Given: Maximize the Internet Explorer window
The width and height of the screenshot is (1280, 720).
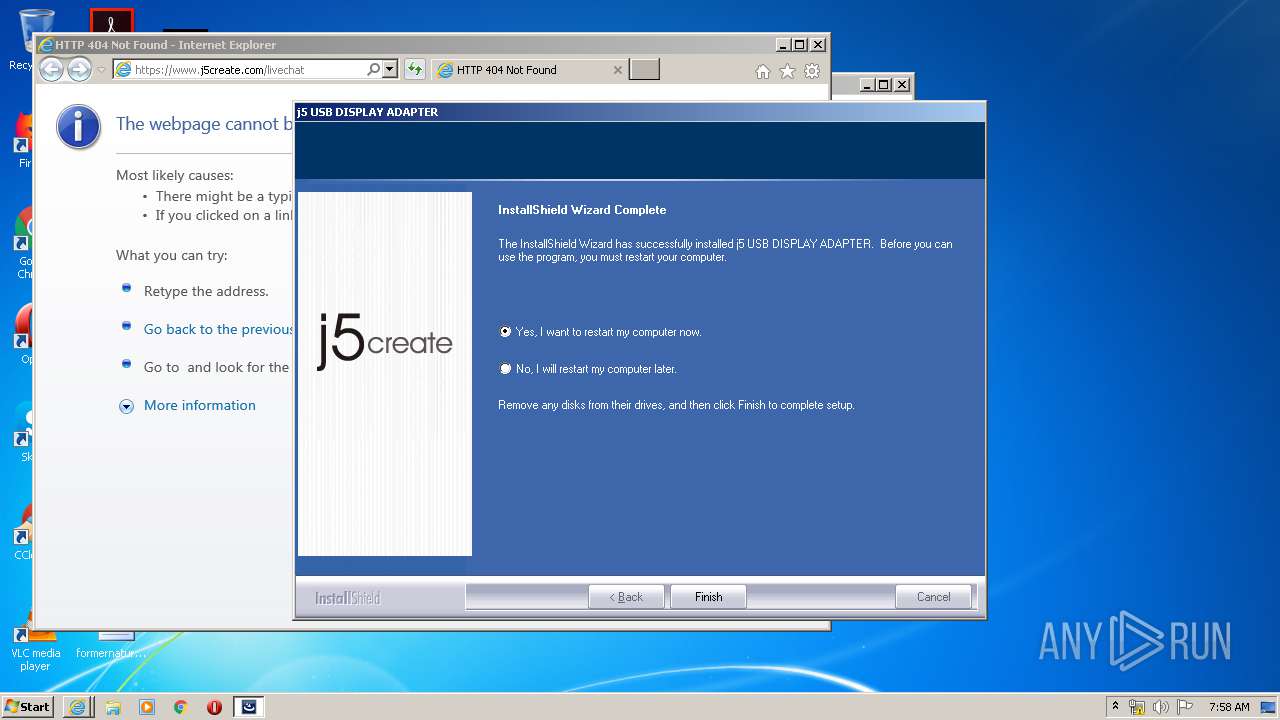Looking at the screenshot, I should (x=799, y=44).
